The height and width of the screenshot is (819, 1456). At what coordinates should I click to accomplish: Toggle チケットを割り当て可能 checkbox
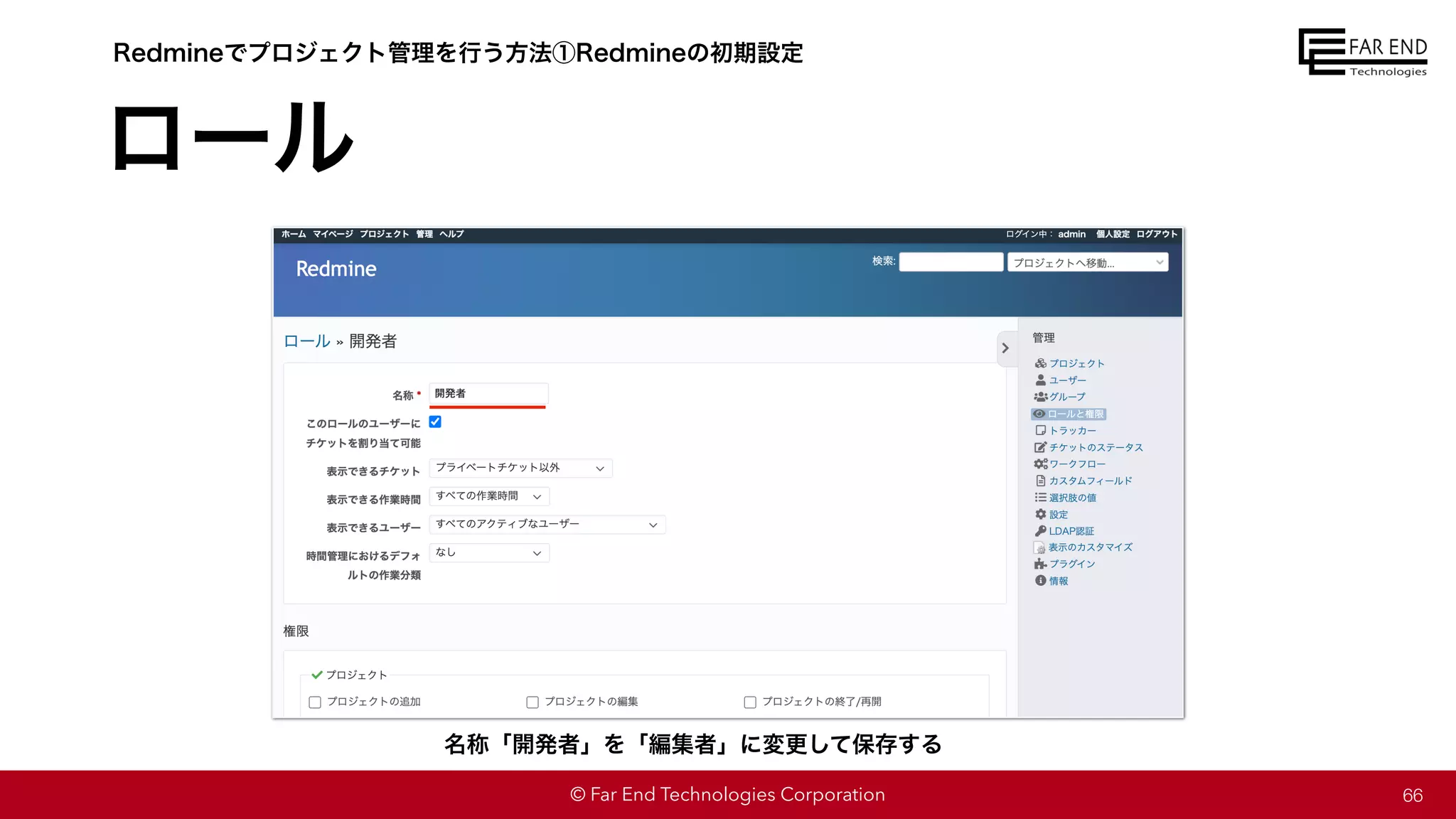point(435,422)
